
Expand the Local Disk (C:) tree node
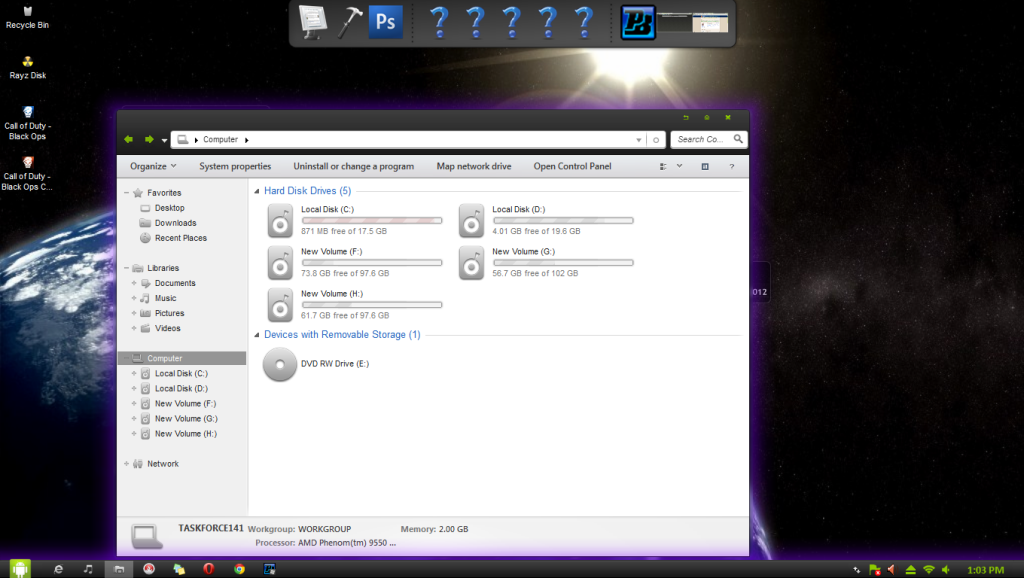coord(133,373)
